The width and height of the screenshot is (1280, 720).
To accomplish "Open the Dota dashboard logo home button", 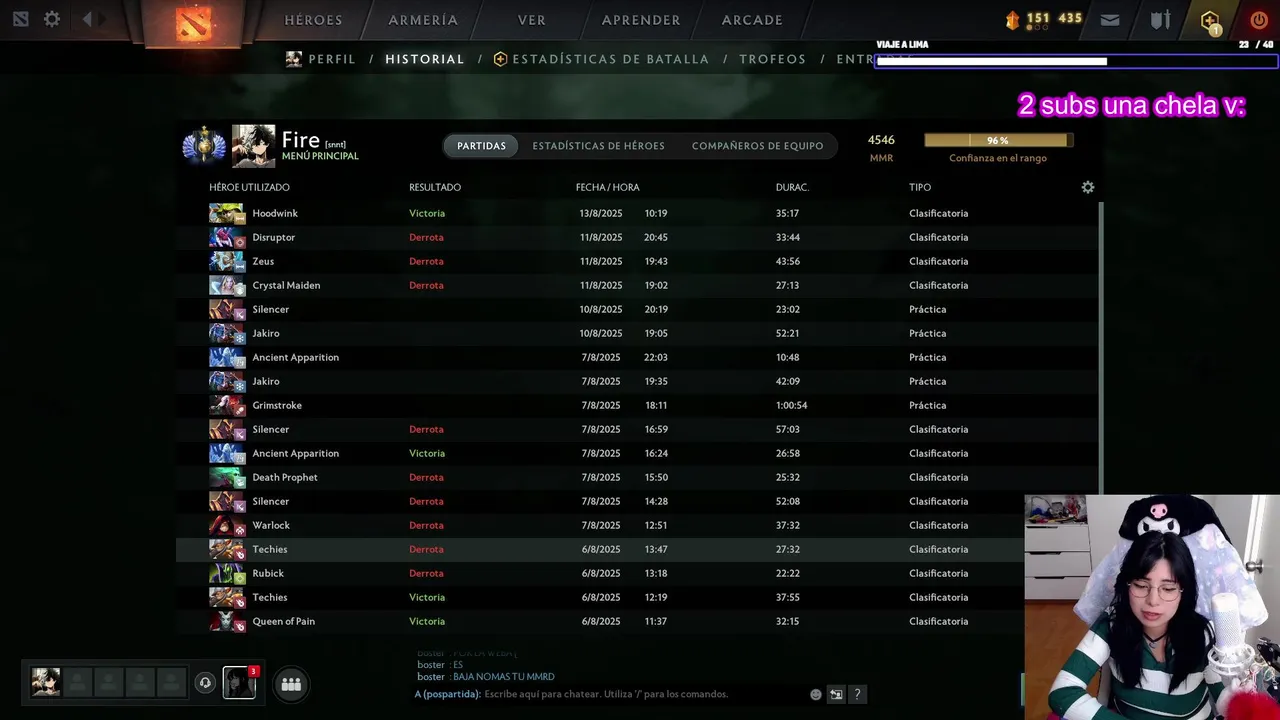I will pos(193,22).
